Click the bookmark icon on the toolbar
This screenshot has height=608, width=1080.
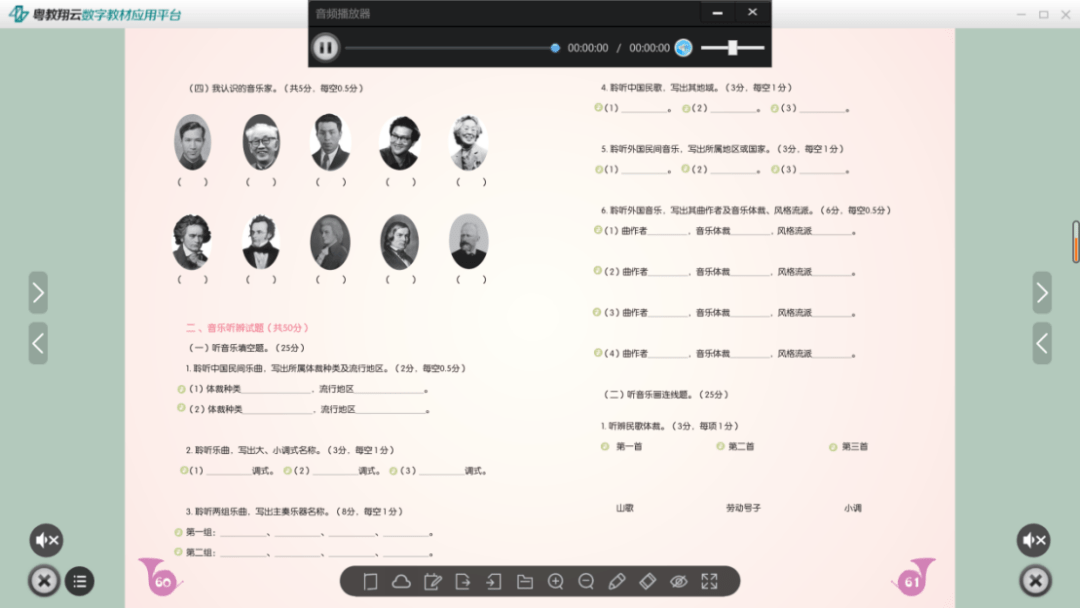pos(370,581)
